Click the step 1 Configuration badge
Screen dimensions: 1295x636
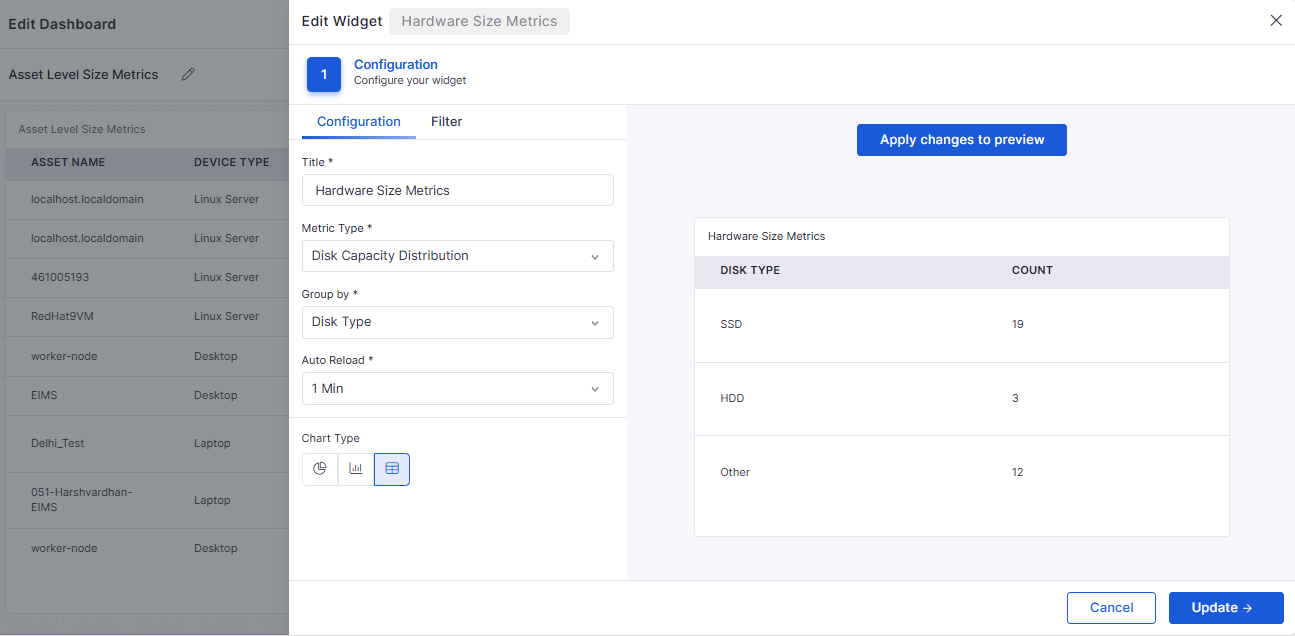324,74
